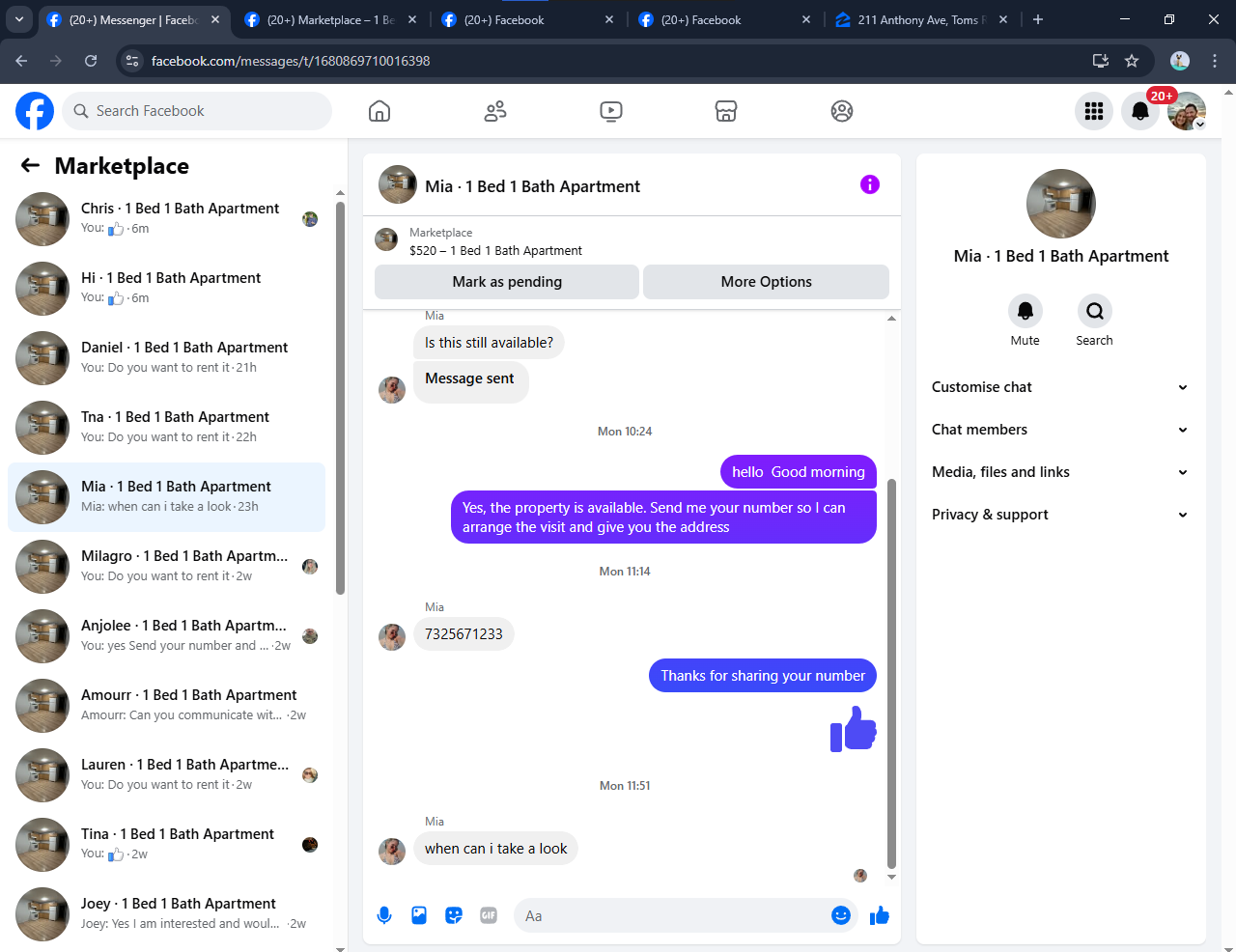Click the Facebook logo
This screenshot has width=1236, height=952.
35,111
